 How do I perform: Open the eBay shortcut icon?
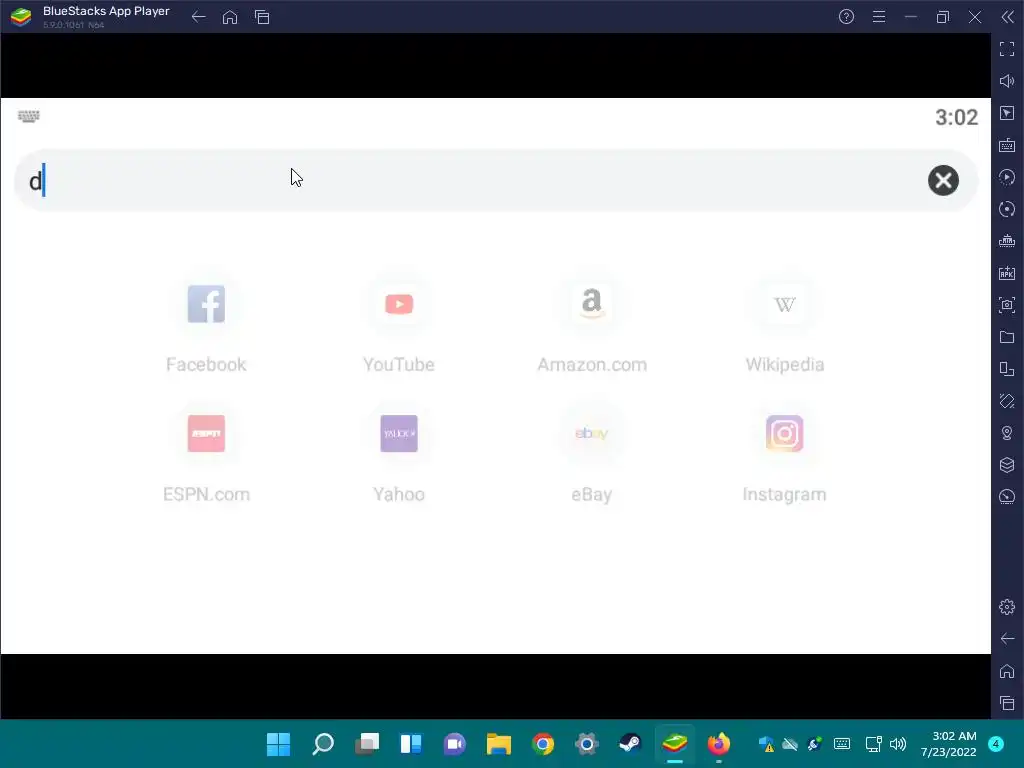[592, 434]
